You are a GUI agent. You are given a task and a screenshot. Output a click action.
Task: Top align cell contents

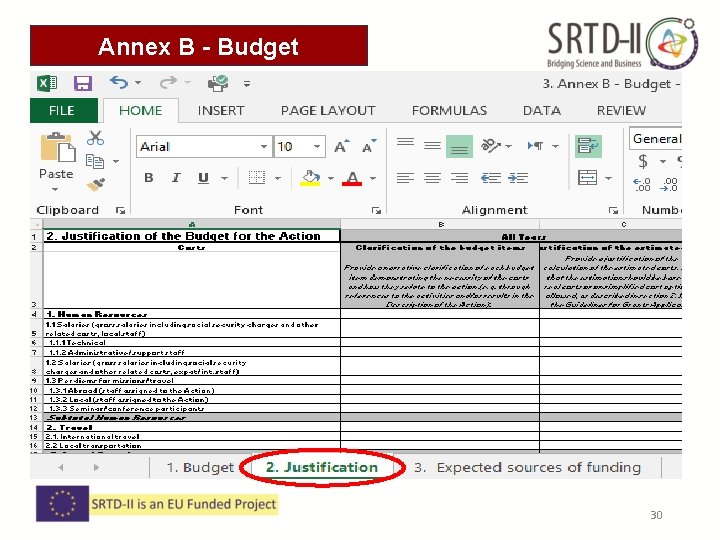click(x=405, y=142)
